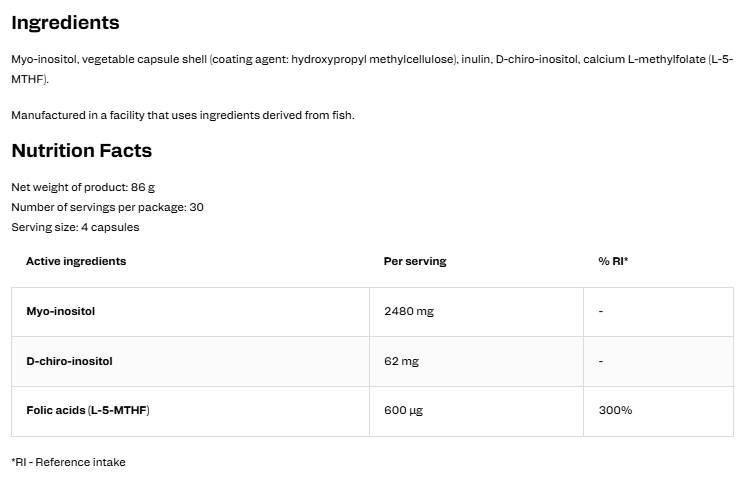This screenshot has width=746, height=479.
Task: Click the Per serving column header
Action: pyautogui.click(x=415, y=261)
